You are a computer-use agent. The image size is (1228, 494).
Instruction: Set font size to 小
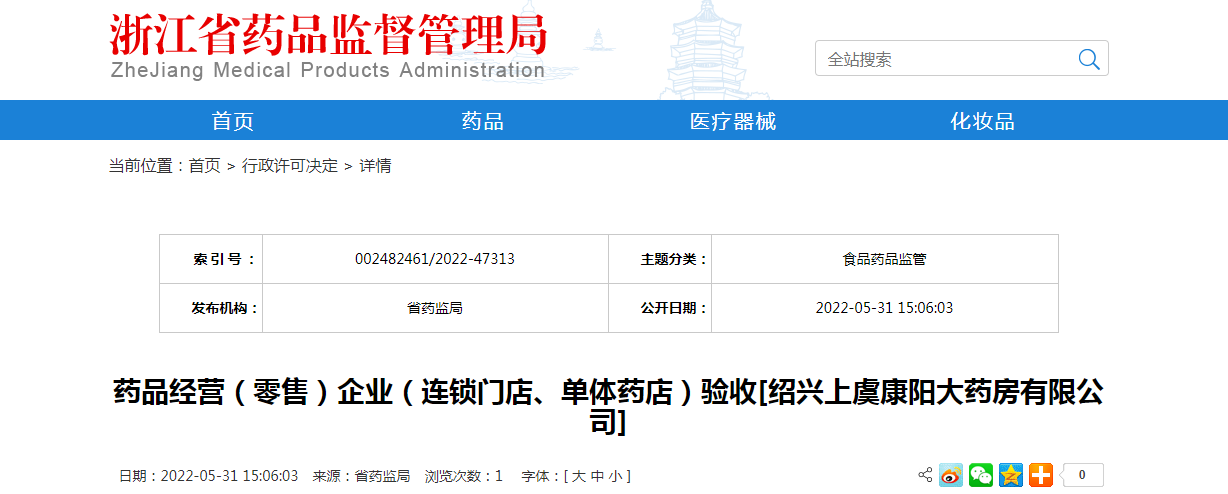click(614, 476)
